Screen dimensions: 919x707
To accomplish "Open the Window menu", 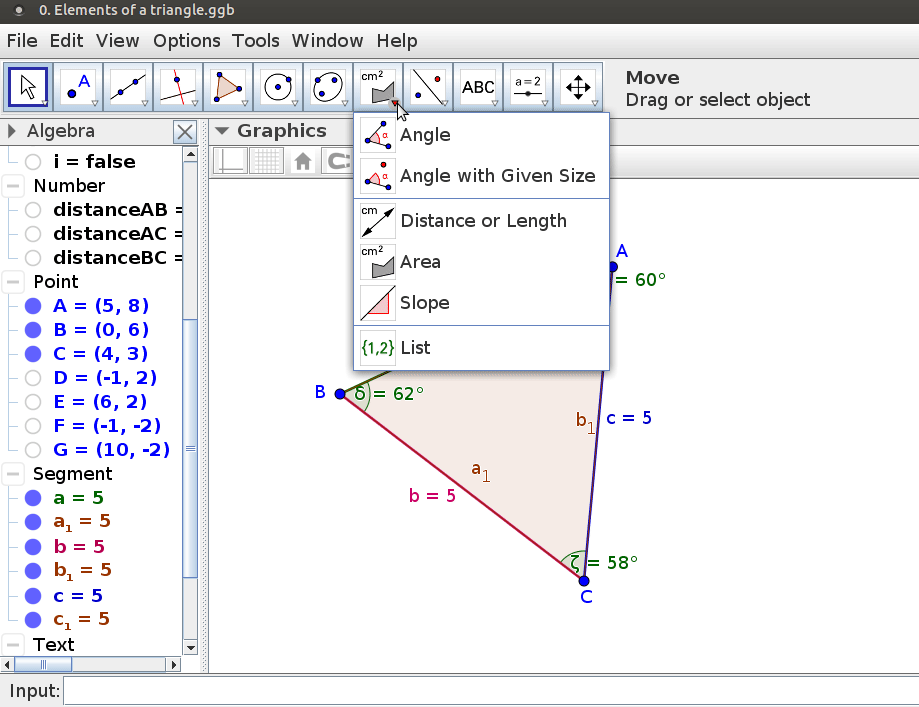I will (328, 41).
